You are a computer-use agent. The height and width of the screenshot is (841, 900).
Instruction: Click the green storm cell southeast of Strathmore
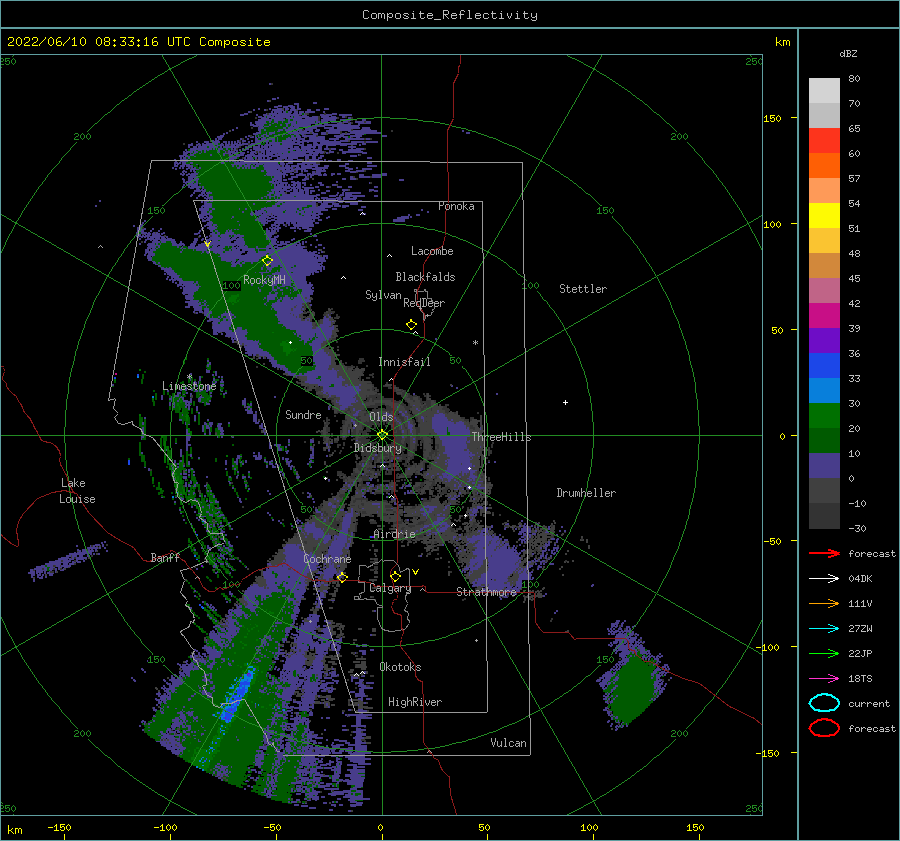click(631, 689)
